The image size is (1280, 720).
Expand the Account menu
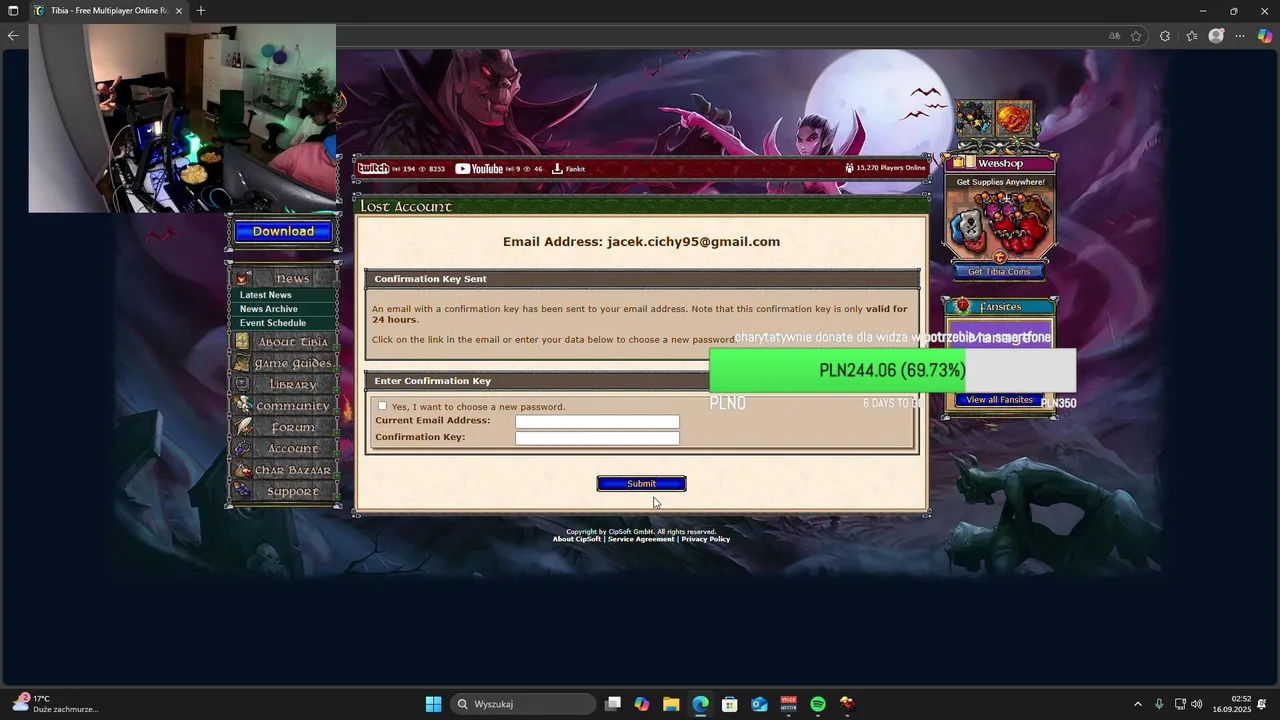(x=284, y=448)
